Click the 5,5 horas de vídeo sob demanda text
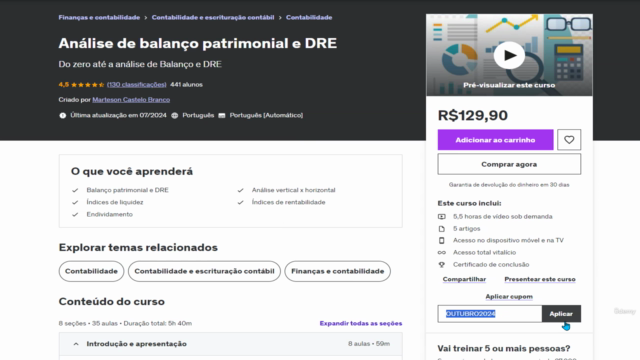 [502, 216]
